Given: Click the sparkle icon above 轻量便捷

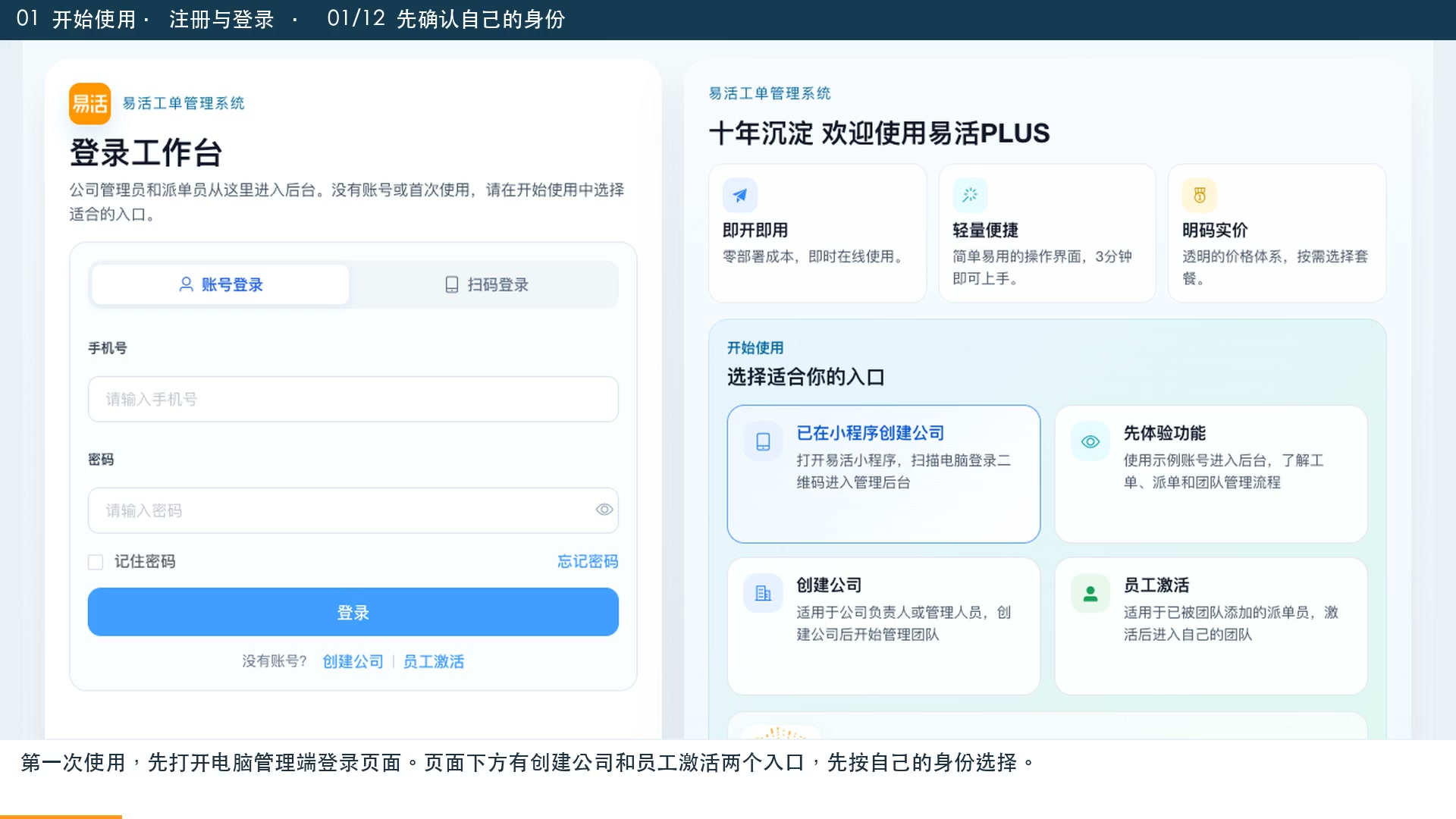Looking at the screenshot, I should [970, 196].
